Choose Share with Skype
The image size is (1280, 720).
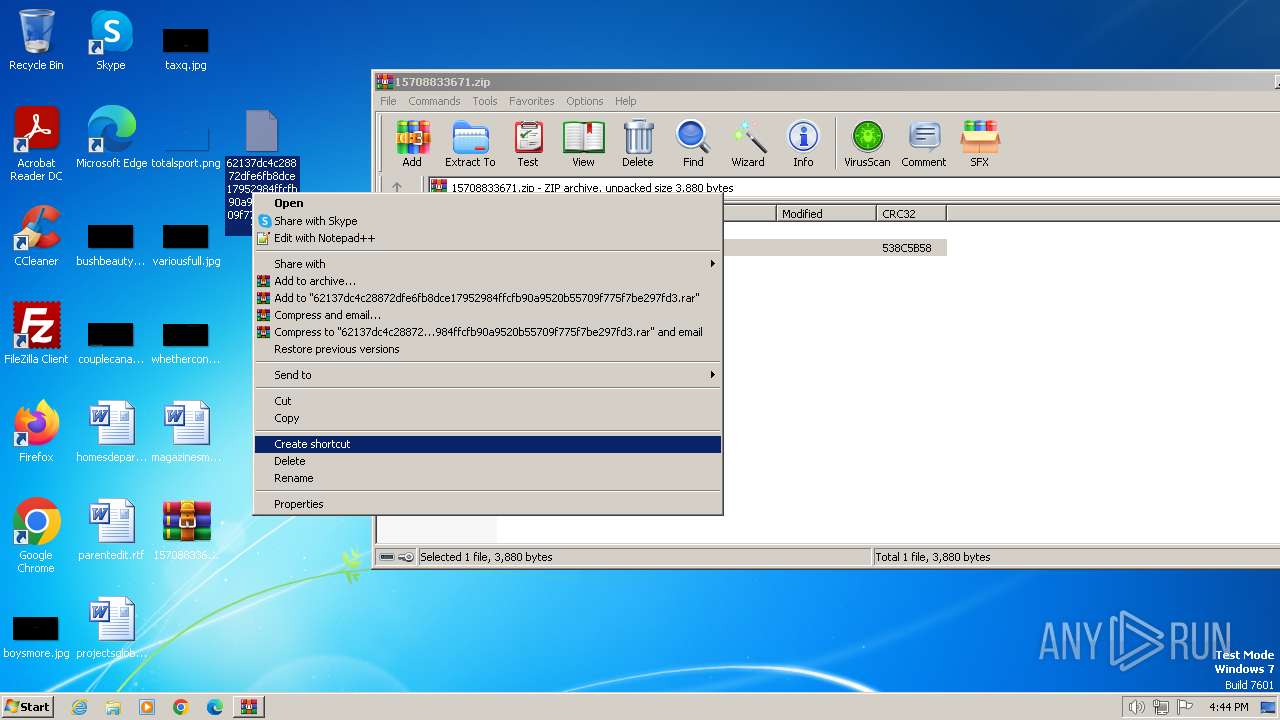(x=488, y=221)
